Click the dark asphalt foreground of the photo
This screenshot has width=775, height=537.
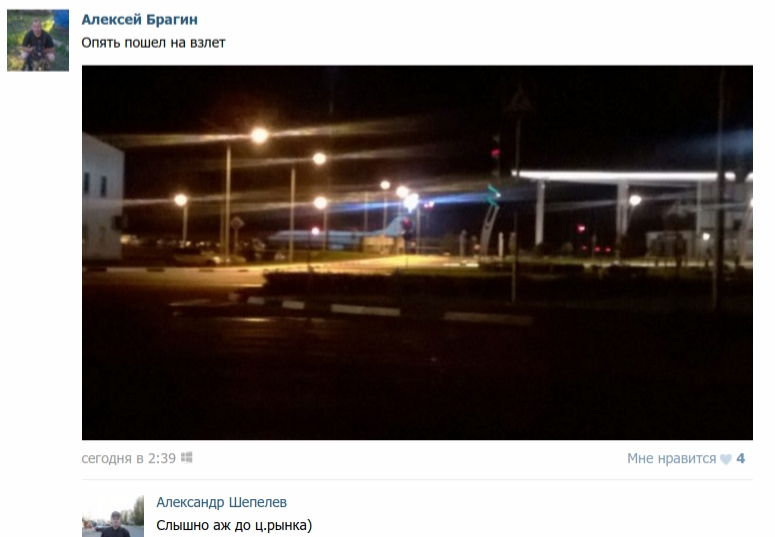[x=417, y=386]
